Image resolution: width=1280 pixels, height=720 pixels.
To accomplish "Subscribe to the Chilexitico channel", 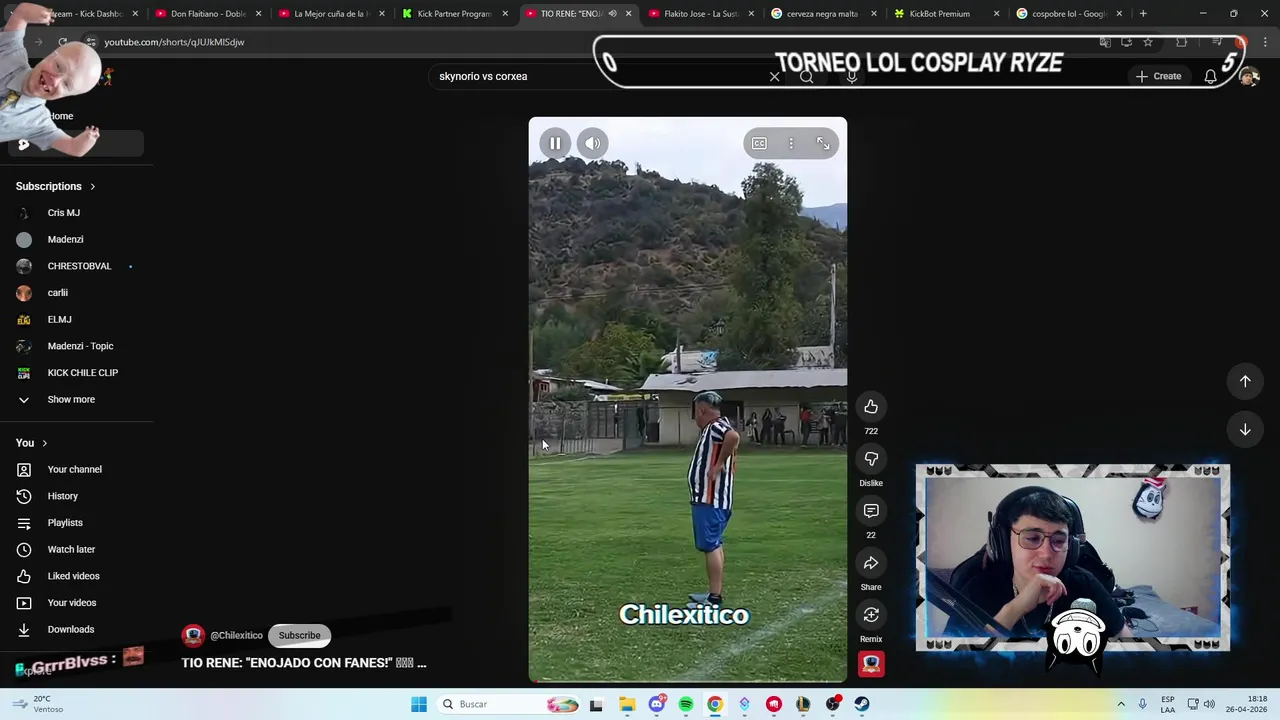I will click(299, 635).
